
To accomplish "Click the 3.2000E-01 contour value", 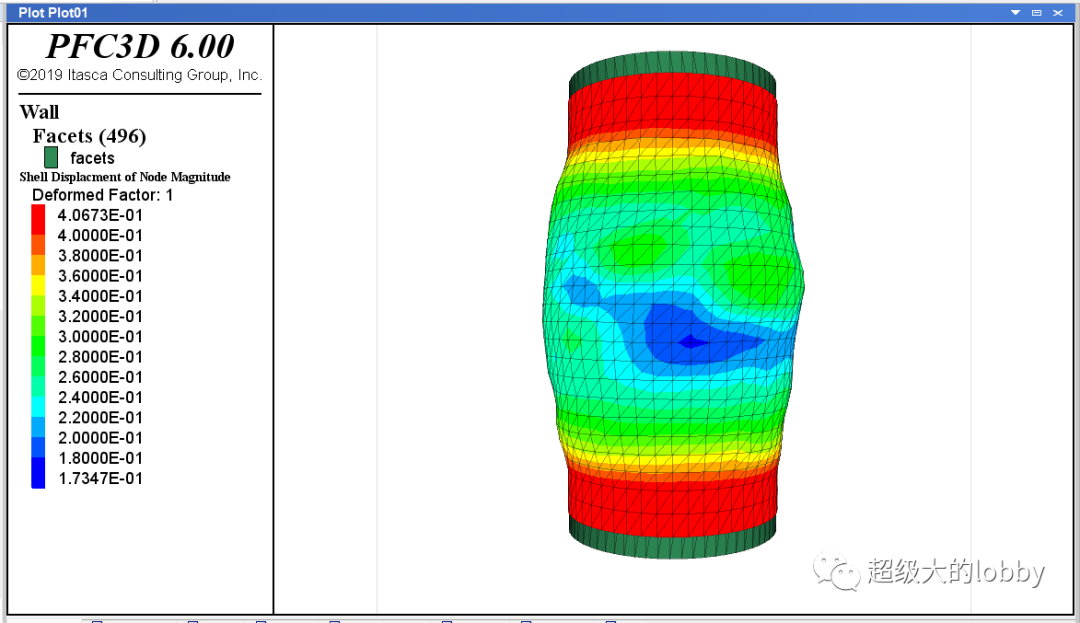I will pyautogui.click(x=100, y=316).
